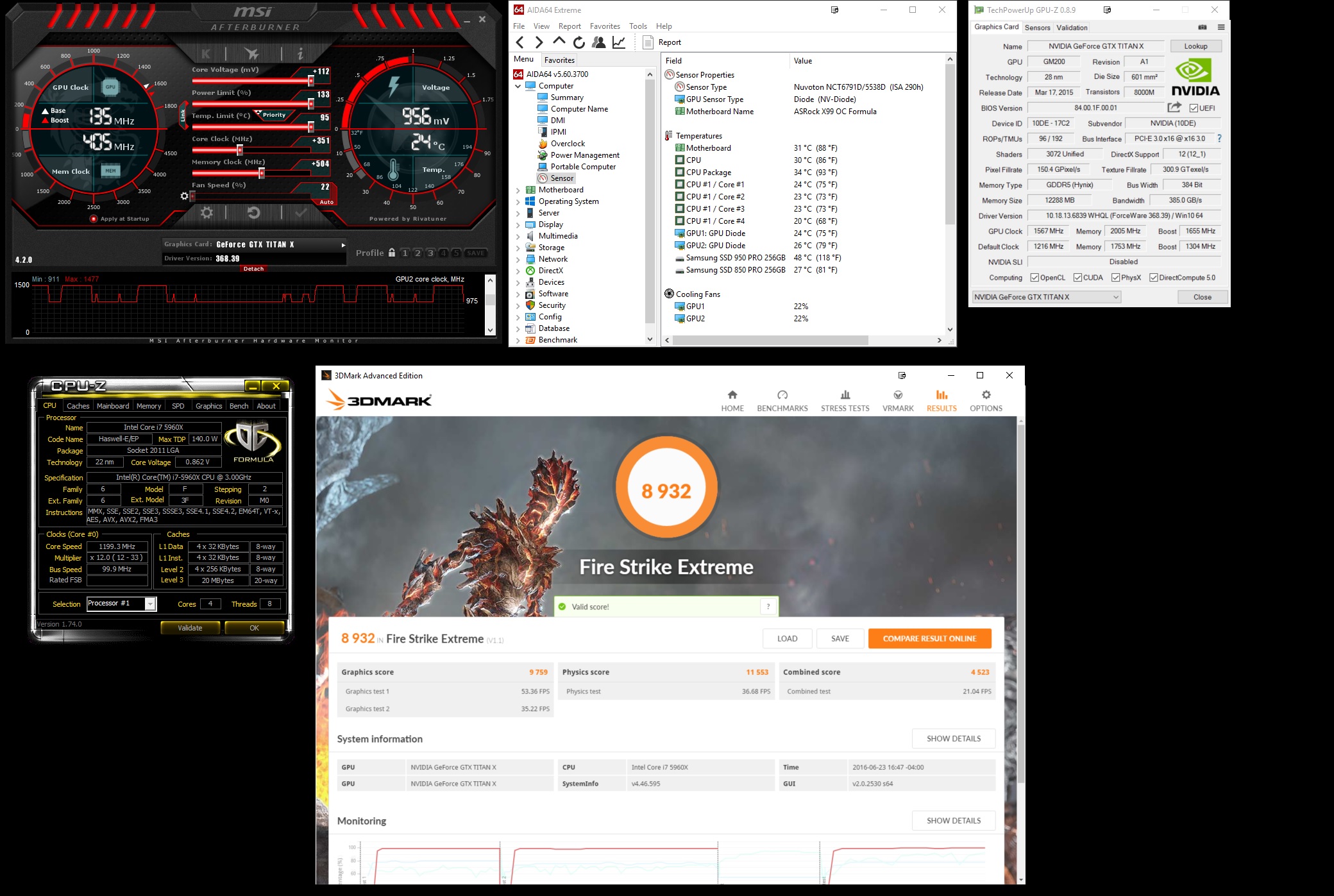Toggle the UEFI checkbox in GPU-Z
The height and width of the screenshot is (896, 1334).
pyautogui.click(x=1194, y=108)
